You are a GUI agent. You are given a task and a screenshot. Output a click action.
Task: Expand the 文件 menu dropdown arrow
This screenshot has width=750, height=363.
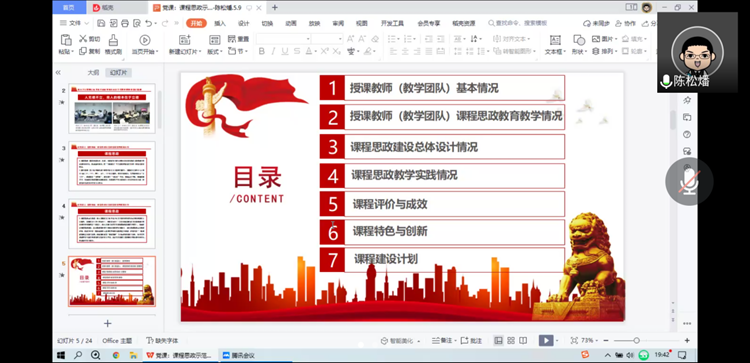click(x=87, y=23)
